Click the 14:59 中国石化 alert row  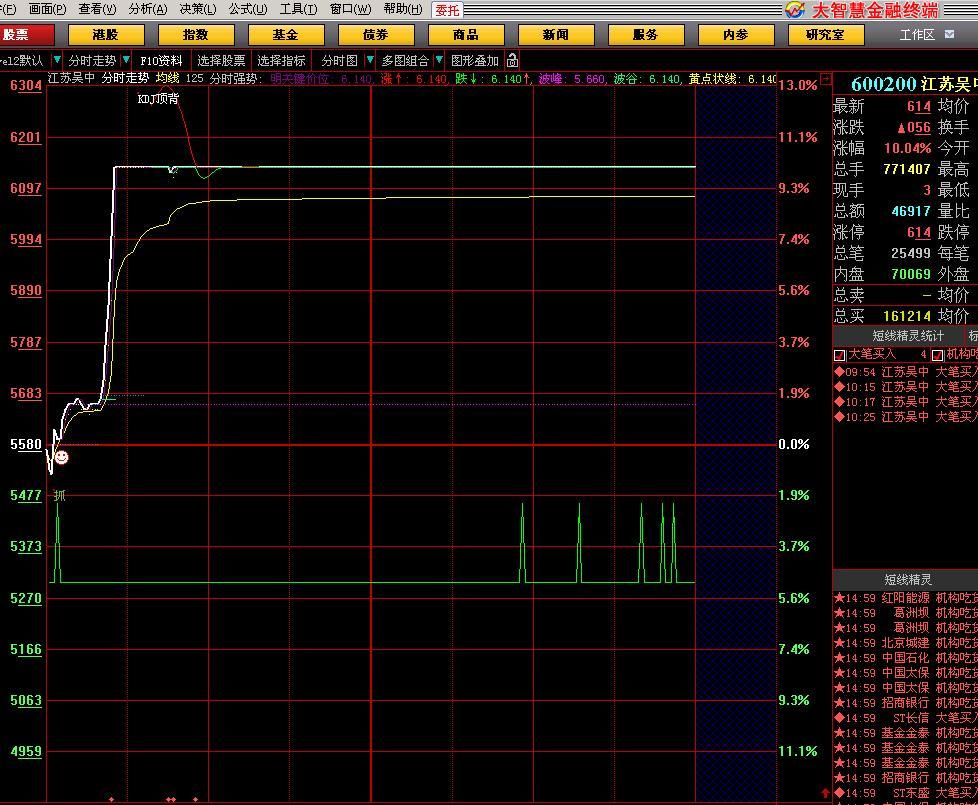tap(906, 658)
